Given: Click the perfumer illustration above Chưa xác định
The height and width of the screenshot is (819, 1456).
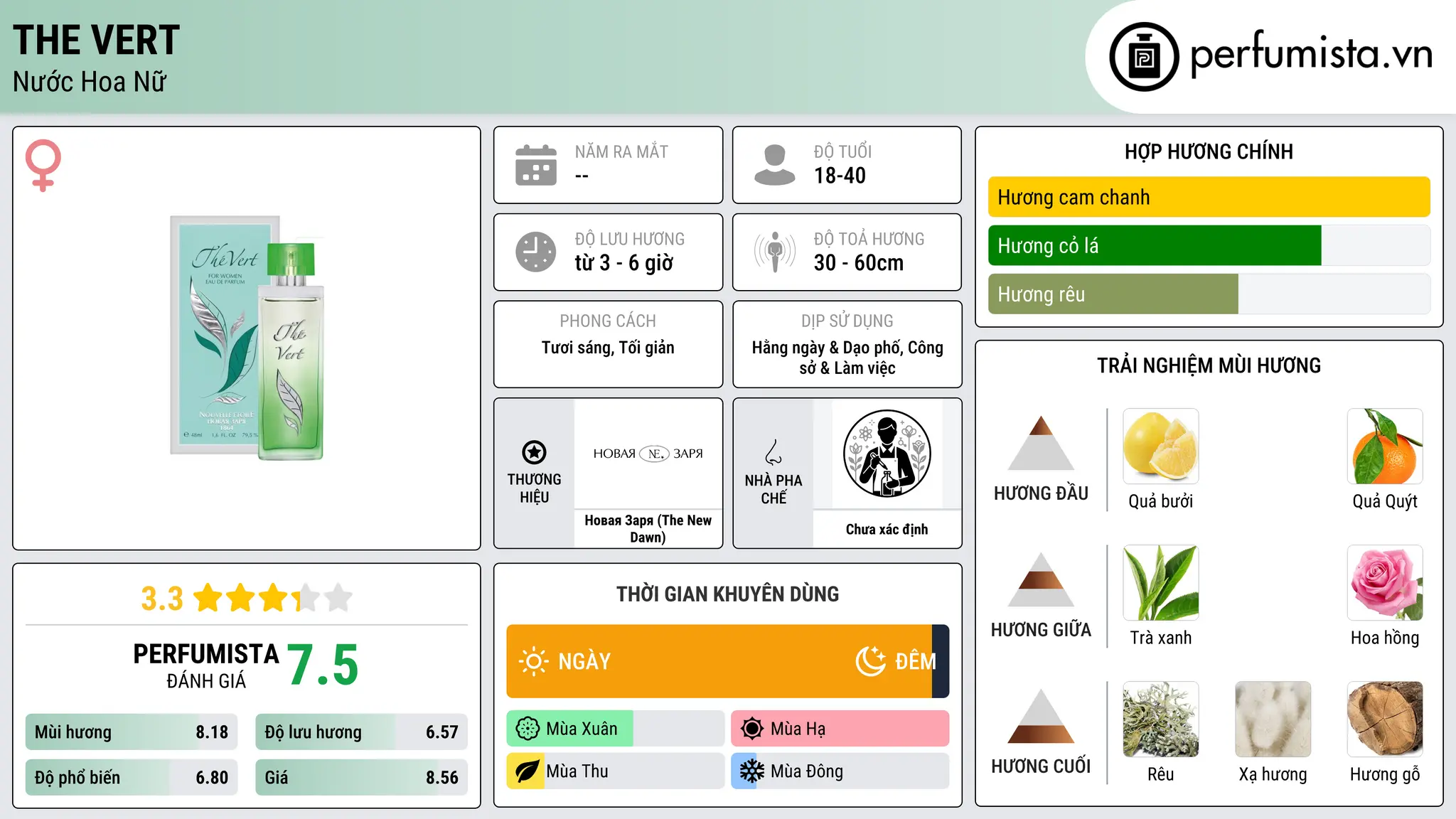Looking at the screenshot, I should point(887,454).
